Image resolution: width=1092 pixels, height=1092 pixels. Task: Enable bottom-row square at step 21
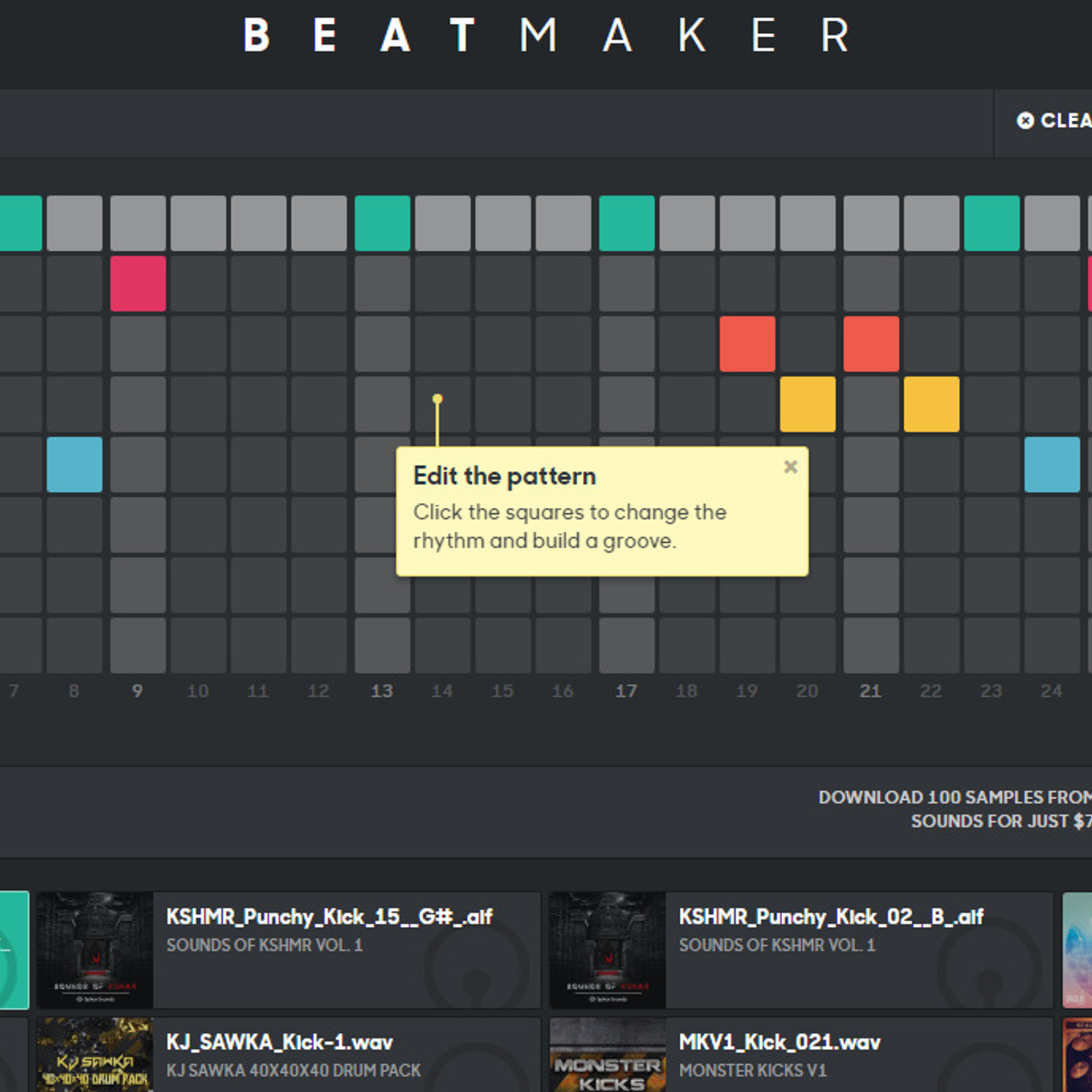871,645
